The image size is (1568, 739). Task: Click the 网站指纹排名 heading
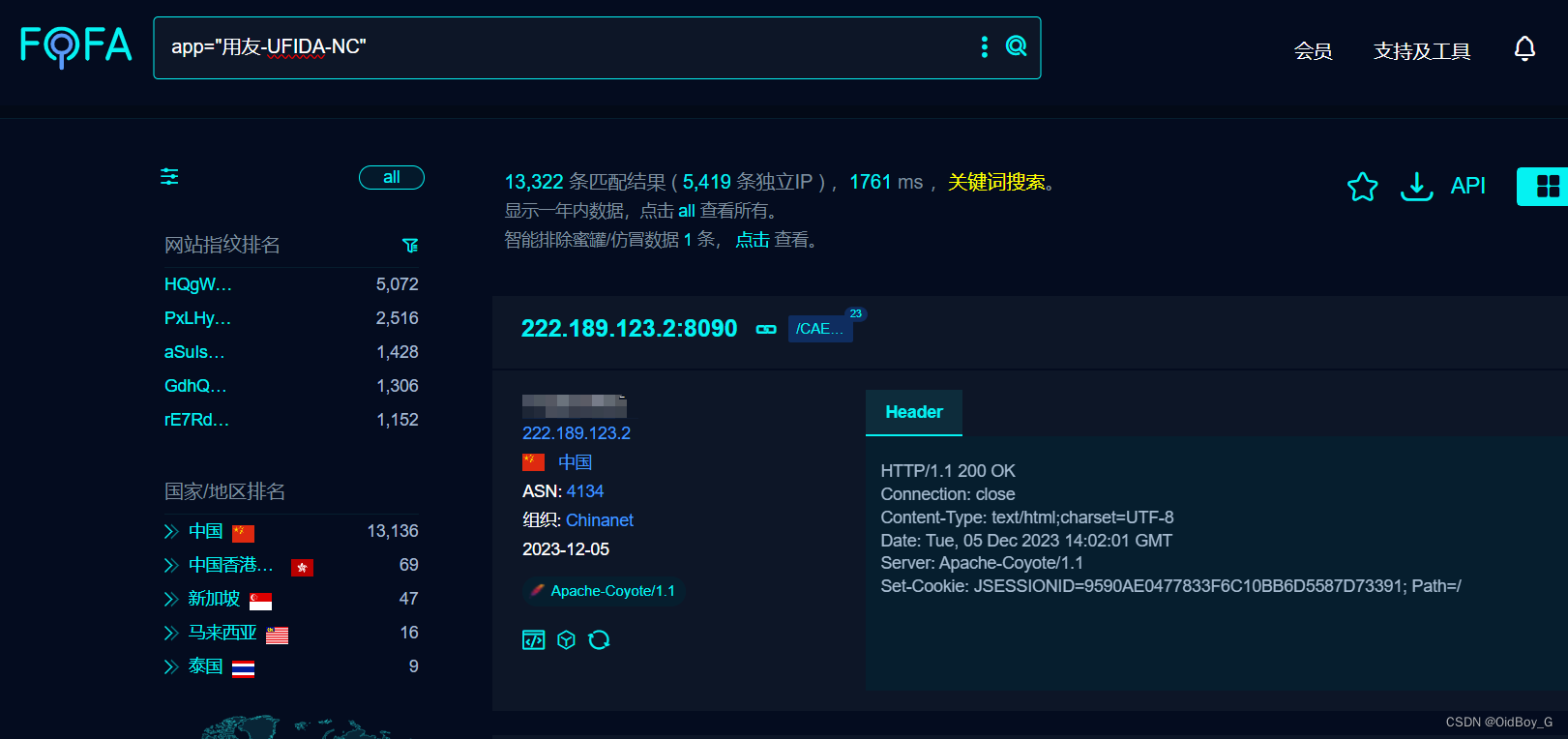(222, 245)
